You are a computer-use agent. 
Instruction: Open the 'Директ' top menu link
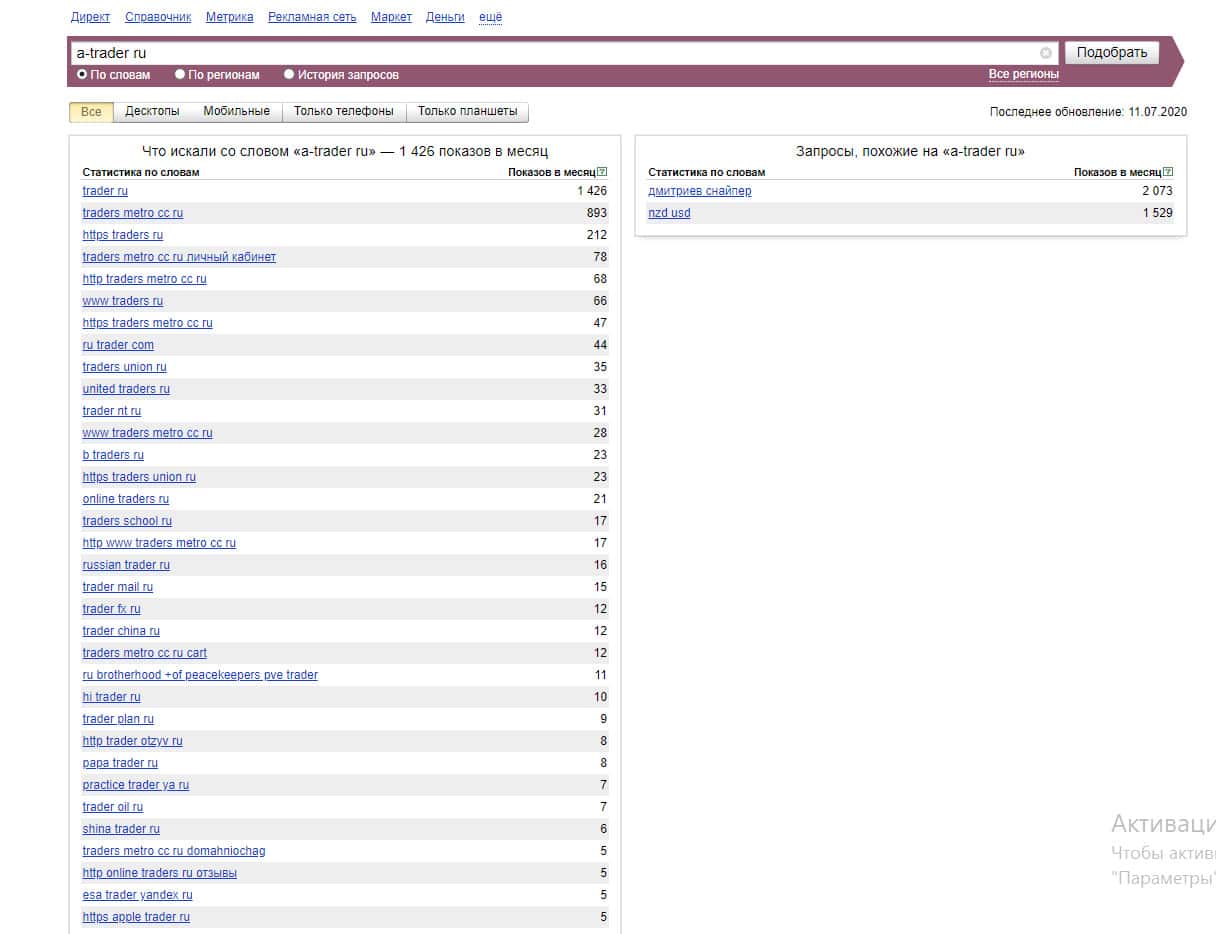[x=90, y=17]
